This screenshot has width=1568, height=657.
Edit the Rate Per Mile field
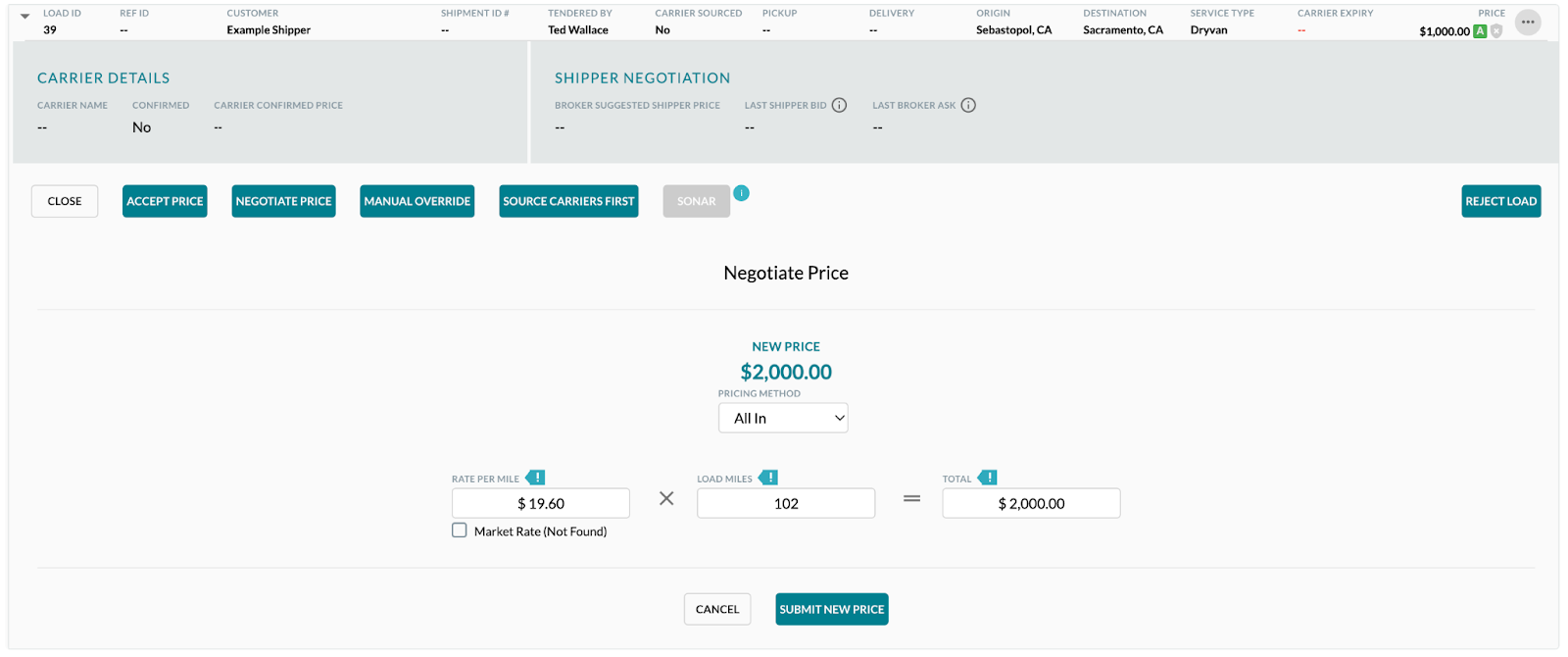click(x=541, y=503)
